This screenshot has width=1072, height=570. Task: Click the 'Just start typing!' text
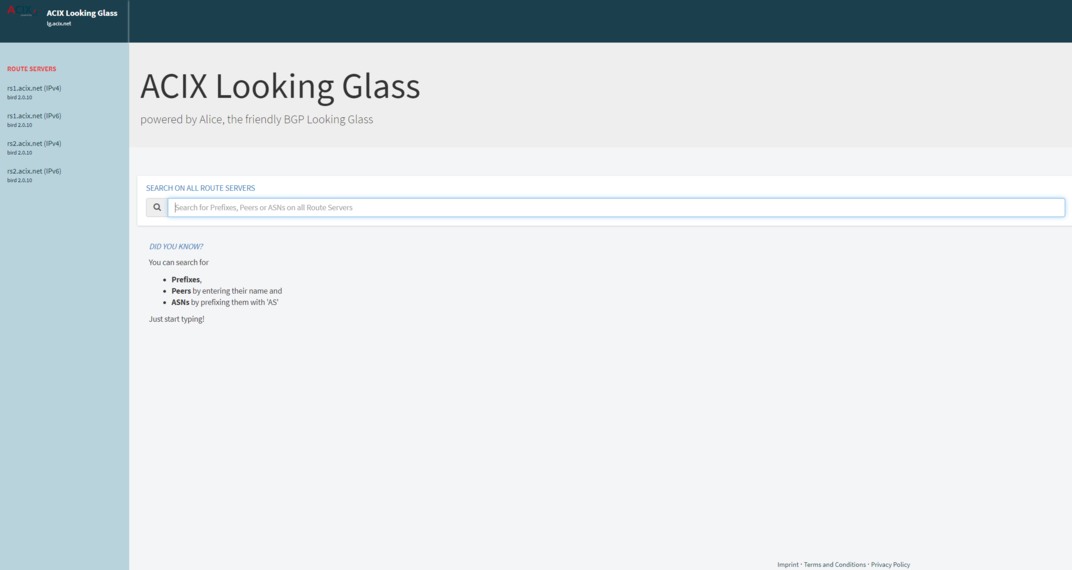point(176,319)
